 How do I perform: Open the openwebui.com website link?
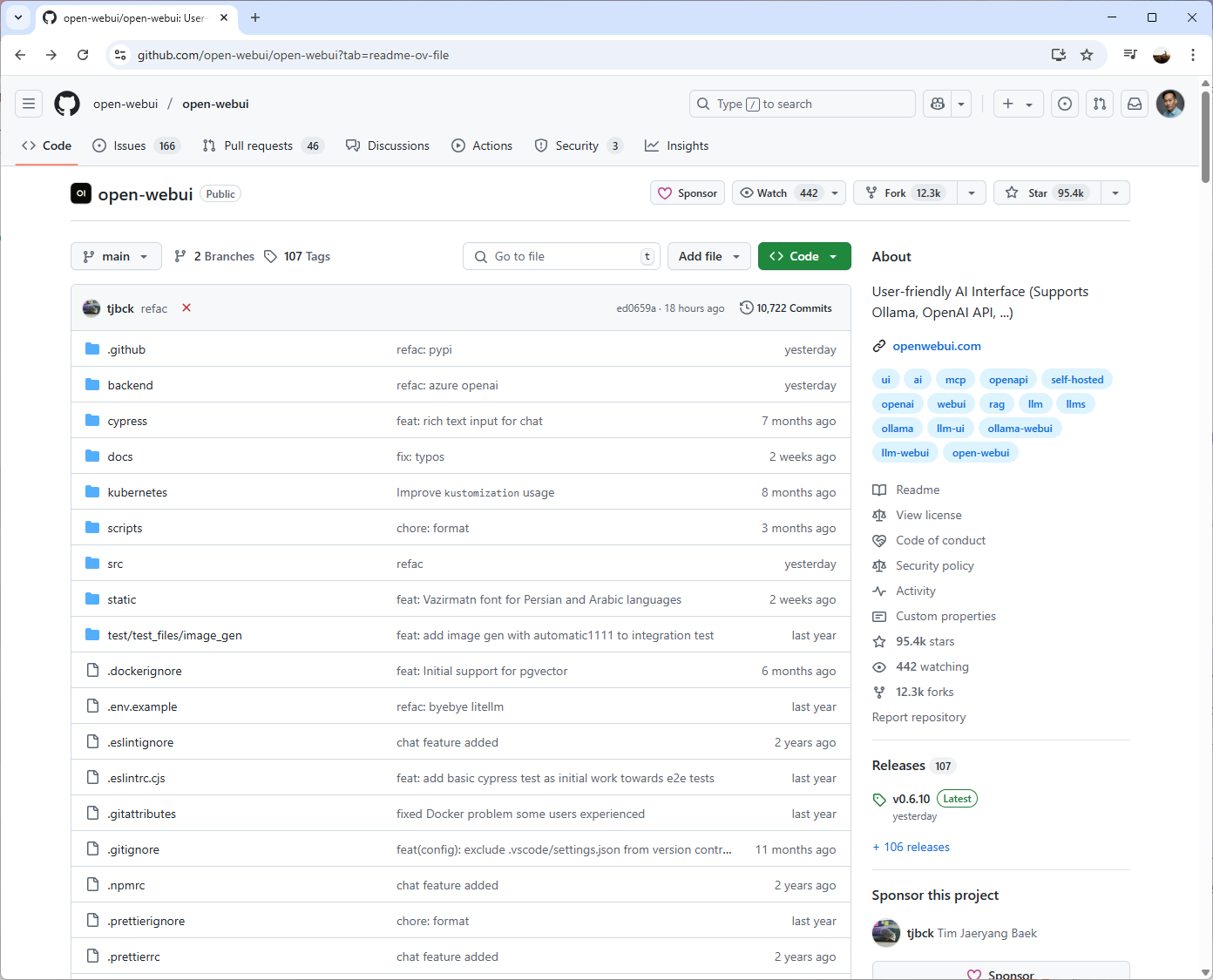(937, 346)
